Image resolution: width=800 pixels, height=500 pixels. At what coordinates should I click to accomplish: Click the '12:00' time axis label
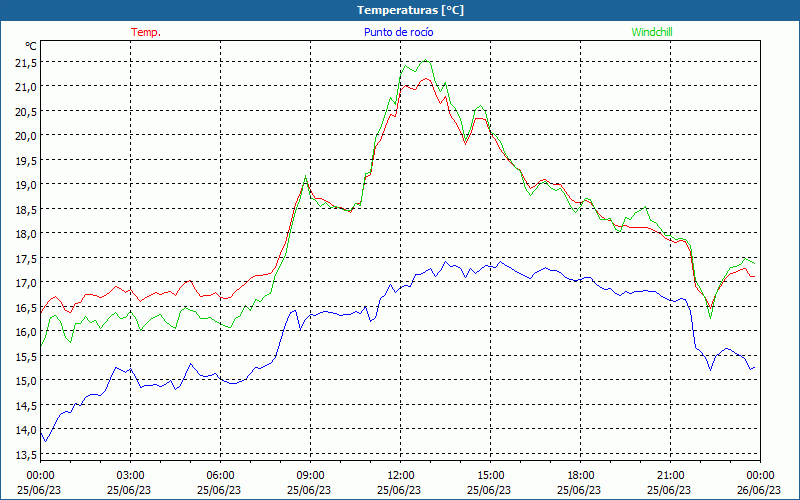tap(401, 476)
